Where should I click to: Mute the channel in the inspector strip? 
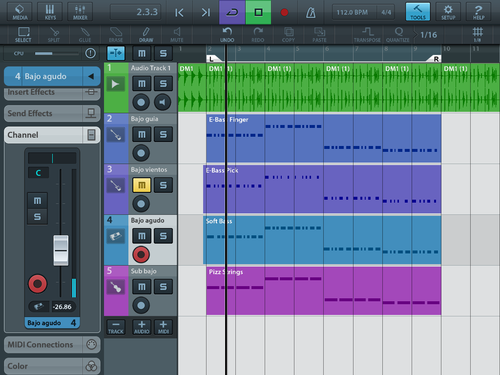(x=37, y=200)
